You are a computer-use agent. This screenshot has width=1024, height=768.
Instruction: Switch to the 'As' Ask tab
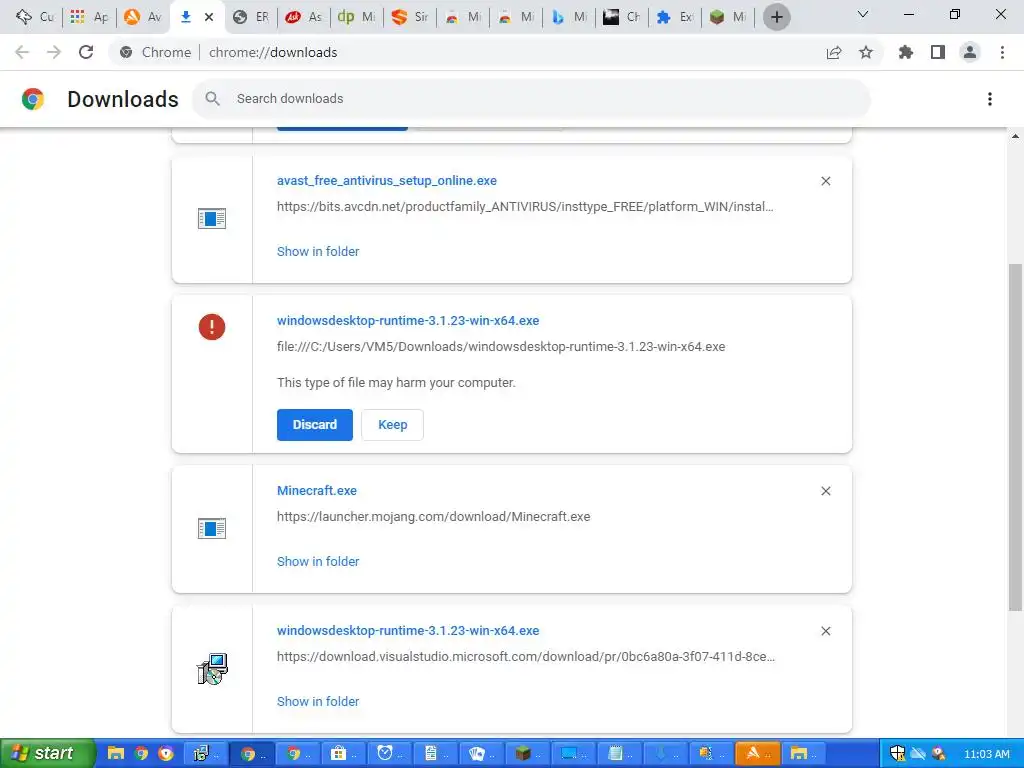304,17
